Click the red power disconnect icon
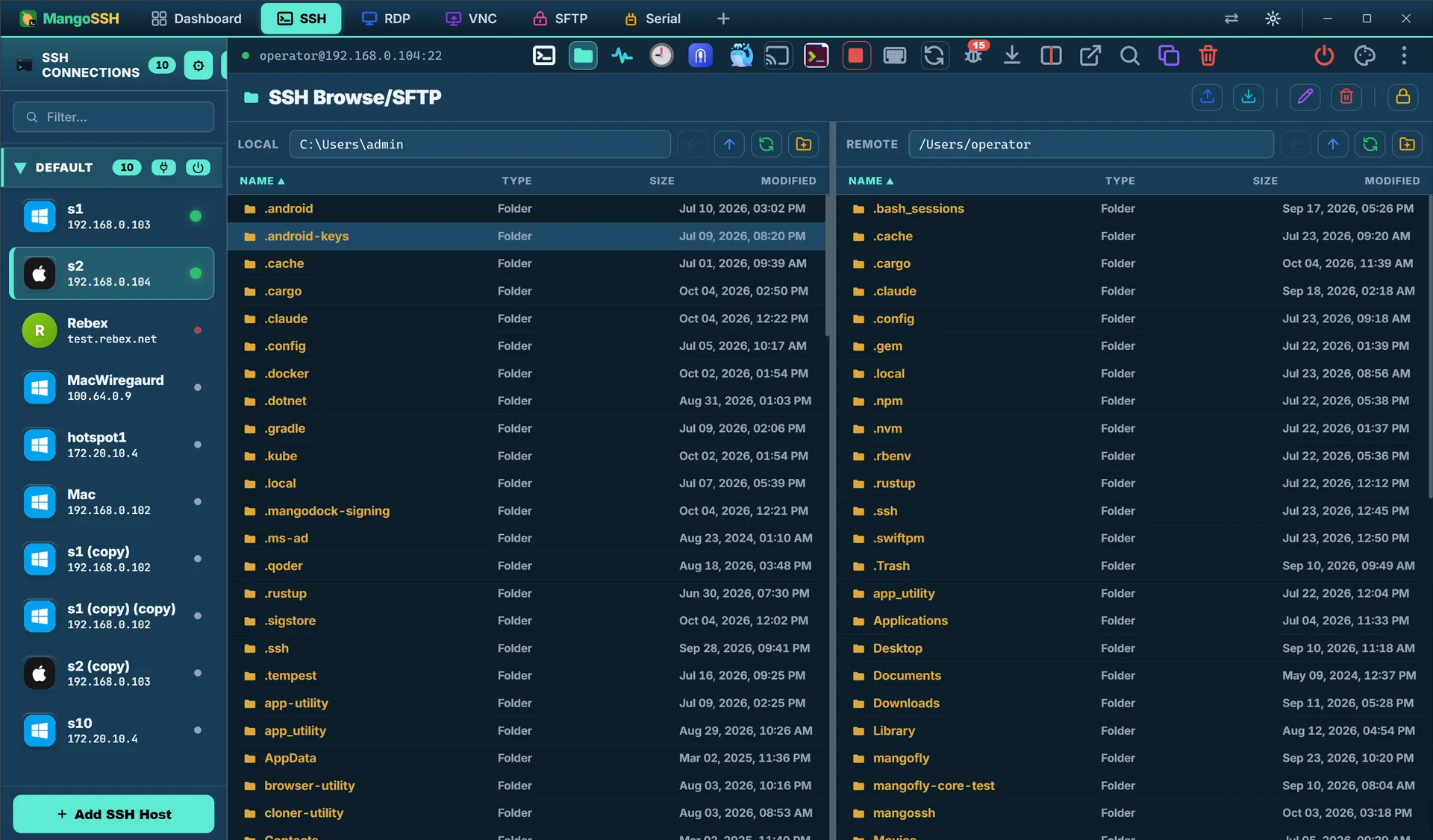Screen dimensions: 1433x840 click(x=1324, y=56)
